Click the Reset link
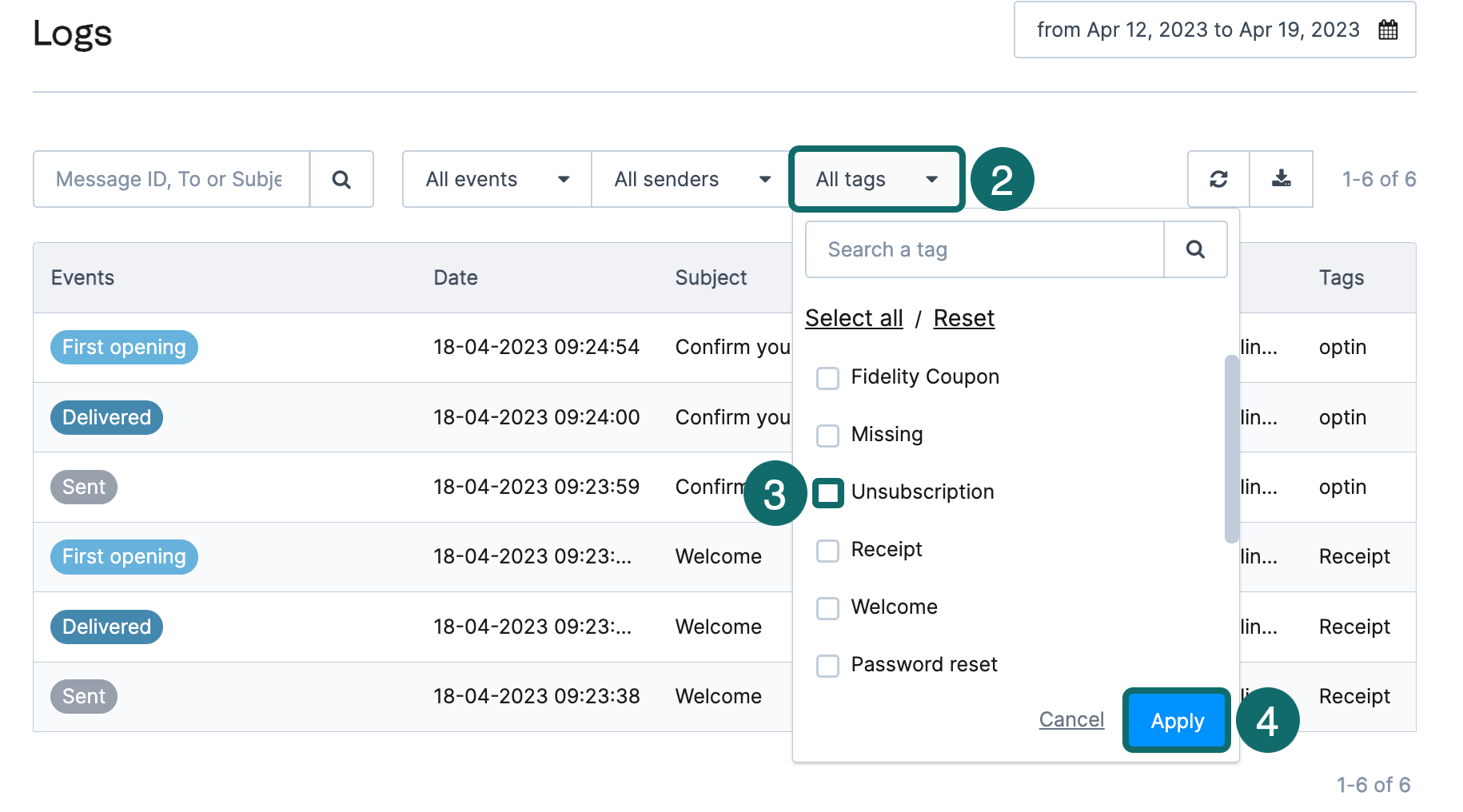 click(x=963, y=317)
